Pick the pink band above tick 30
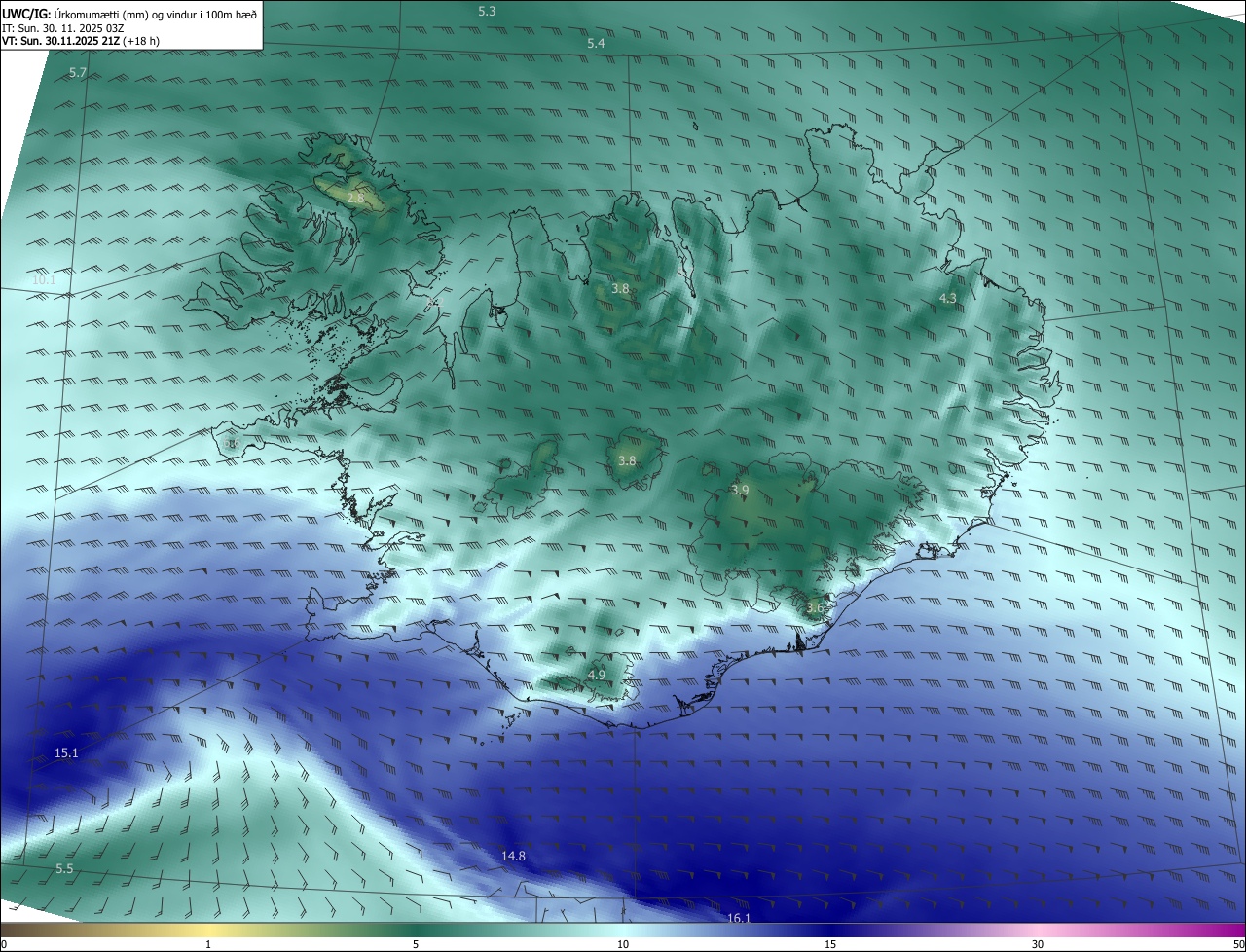Viewport: 1246px width, 952px height. 1038,930
